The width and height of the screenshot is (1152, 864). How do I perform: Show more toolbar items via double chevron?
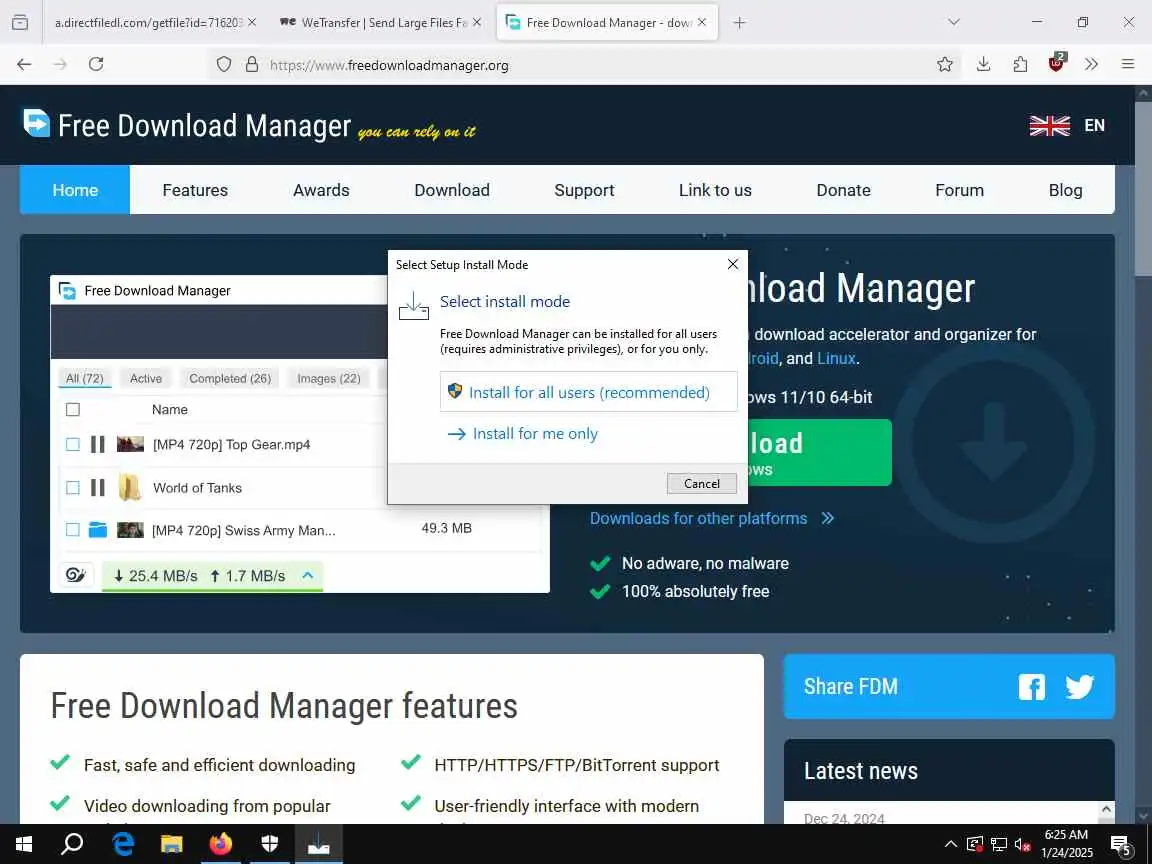click(x=1092, y=65)
